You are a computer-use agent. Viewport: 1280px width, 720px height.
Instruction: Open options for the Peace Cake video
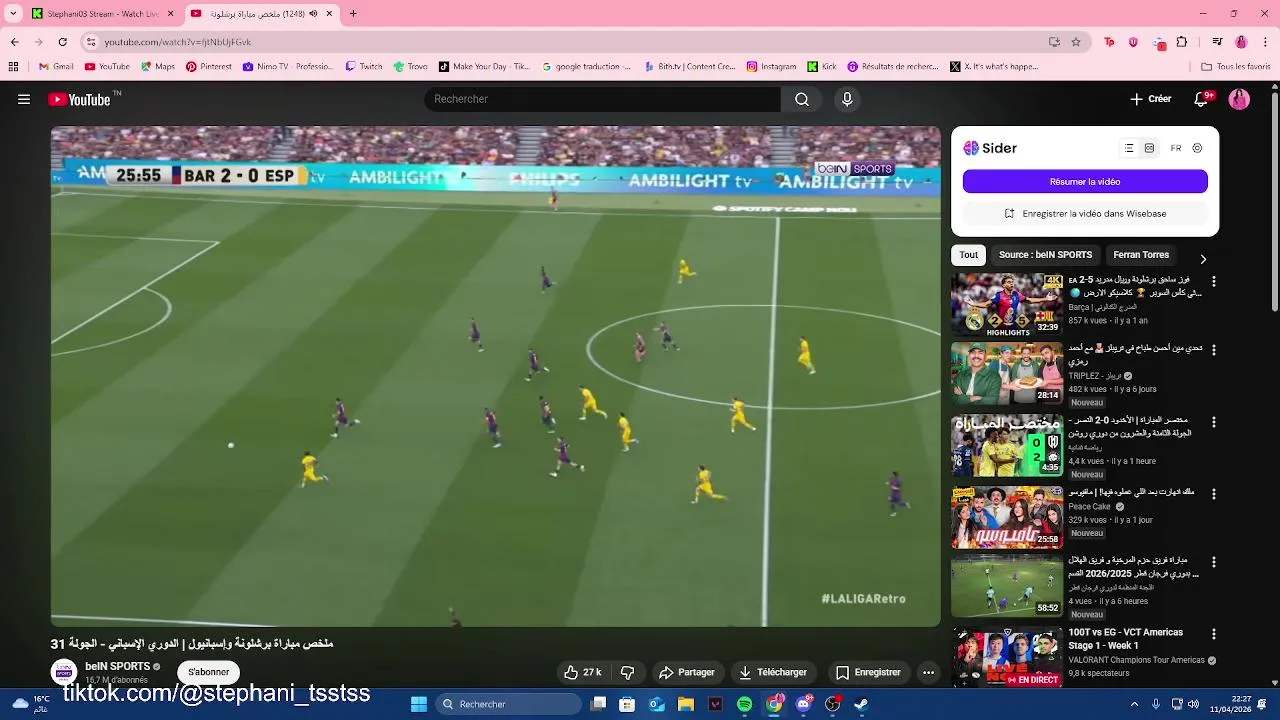pos(1214,494)
